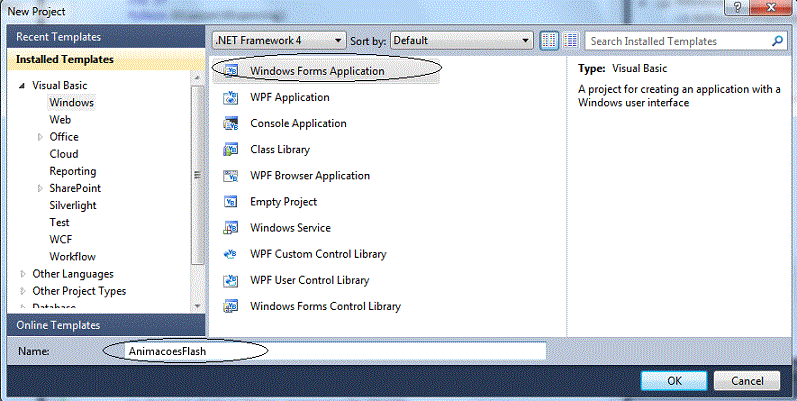Viewport: 797px width, 401px height.
Task: Click the WPF Application template icon
Action: (231, 97)
